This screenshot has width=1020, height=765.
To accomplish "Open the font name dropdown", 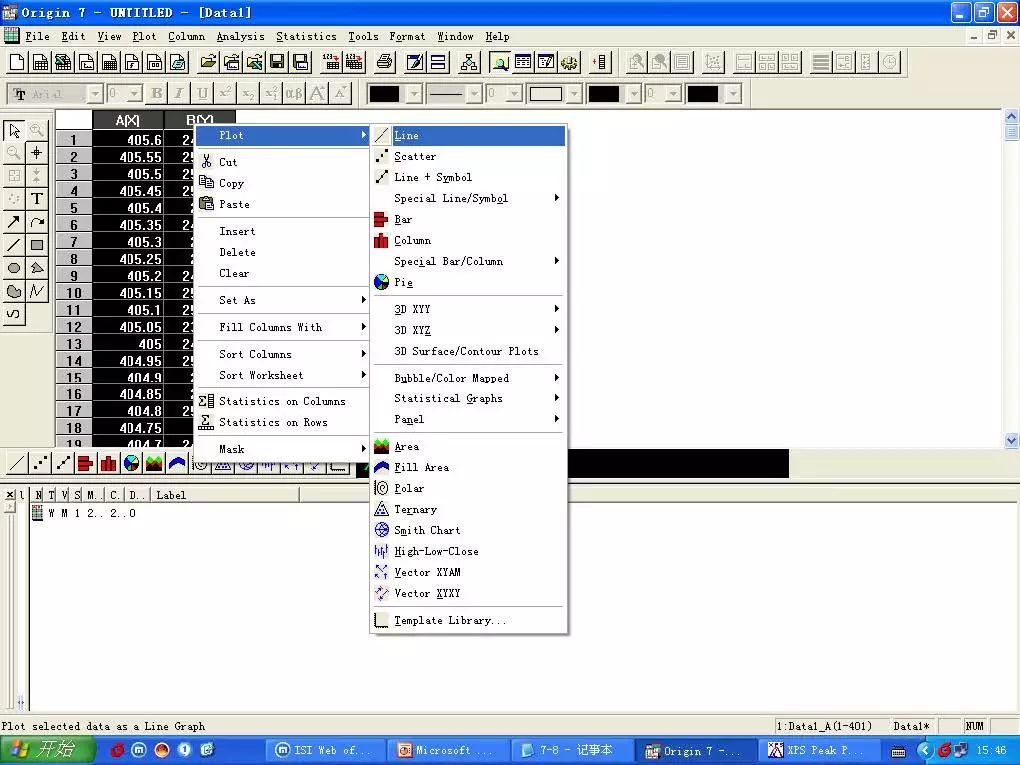I will click(x=95, y=94).
